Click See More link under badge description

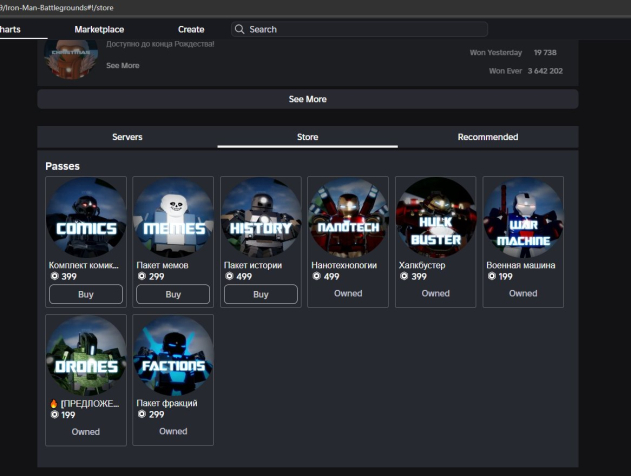point(123,66)
